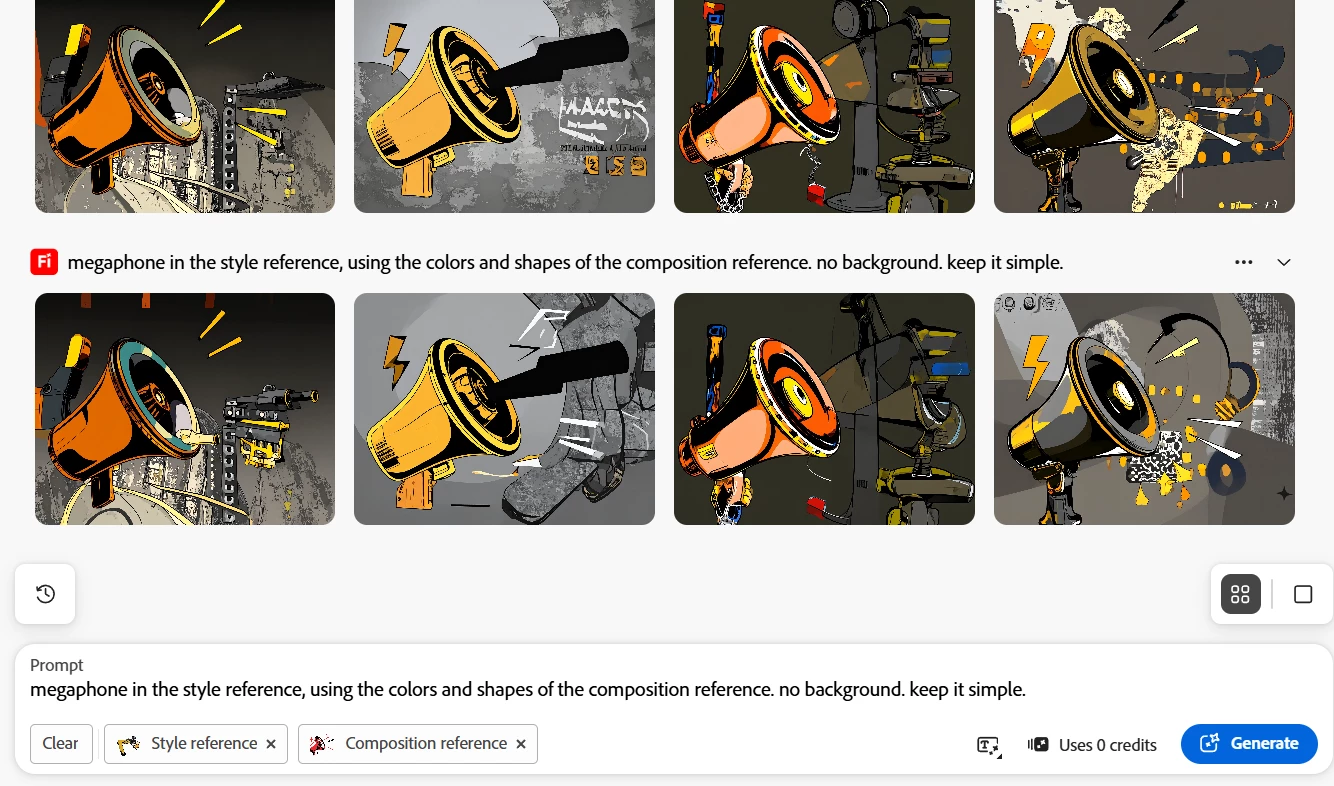This screenshot has height=786, width=1334.
Task: Open the Style reference thumbnail chip
Action: click(186, 744)
